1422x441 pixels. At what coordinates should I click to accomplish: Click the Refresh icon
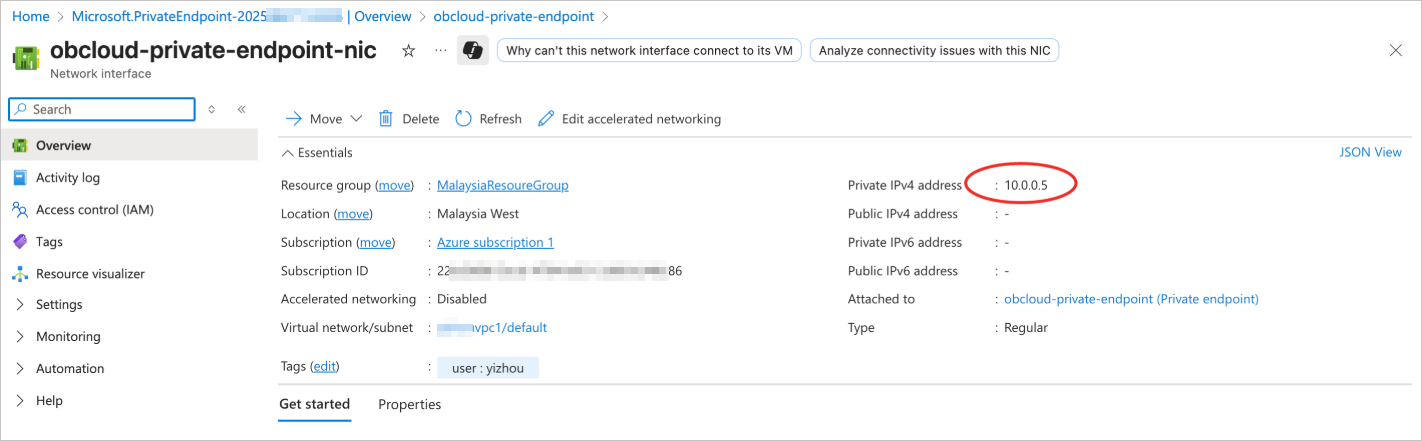(x=464, y=119)
